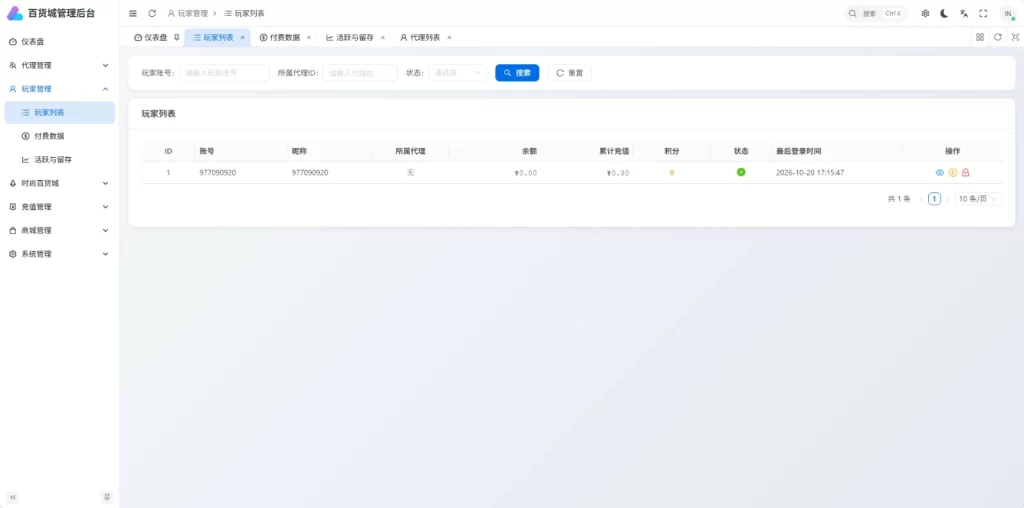Click the blue 搜索 button
The height and width of the screenshot is (508, 1024).
pos(517,73)
